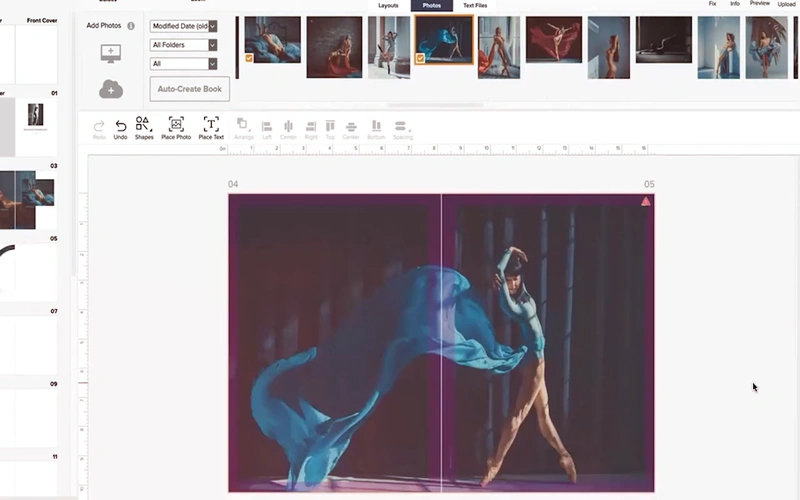Click the Info menu item
800x500 pixels.
[x=735, y=4]
